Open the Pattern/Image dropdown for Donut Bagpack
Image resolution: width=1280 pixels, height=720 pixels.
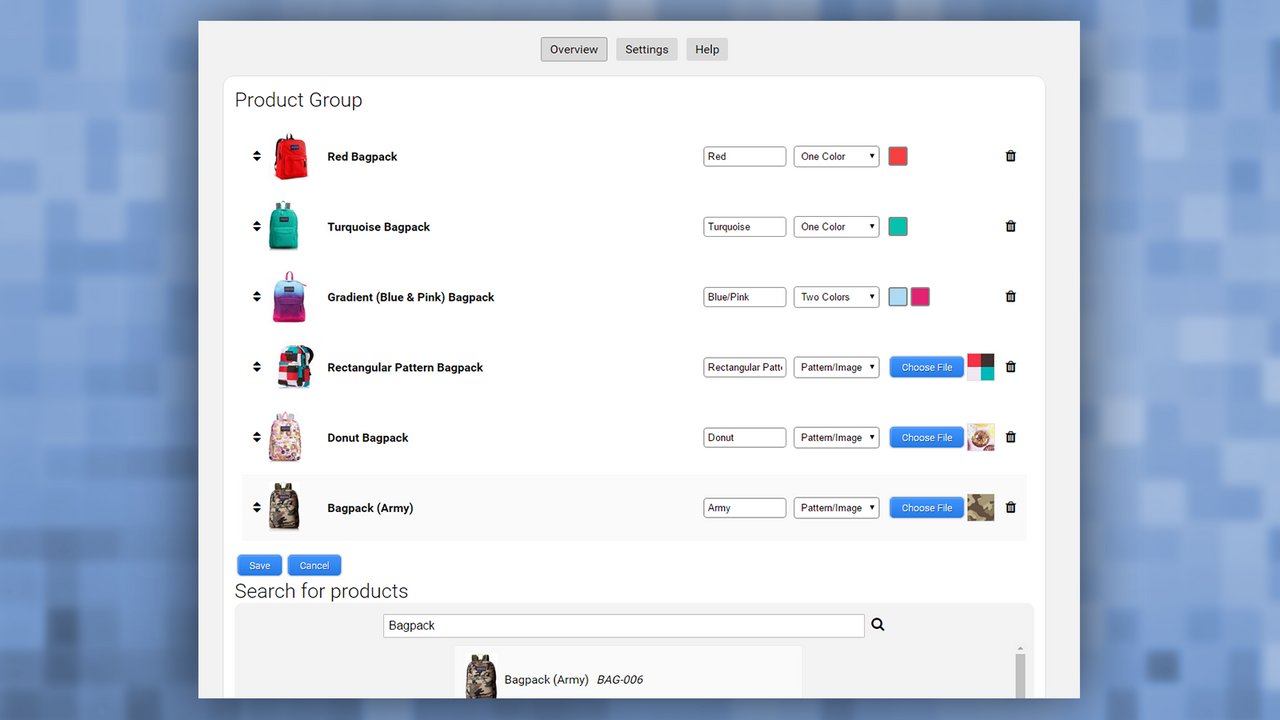pos(836,437)
